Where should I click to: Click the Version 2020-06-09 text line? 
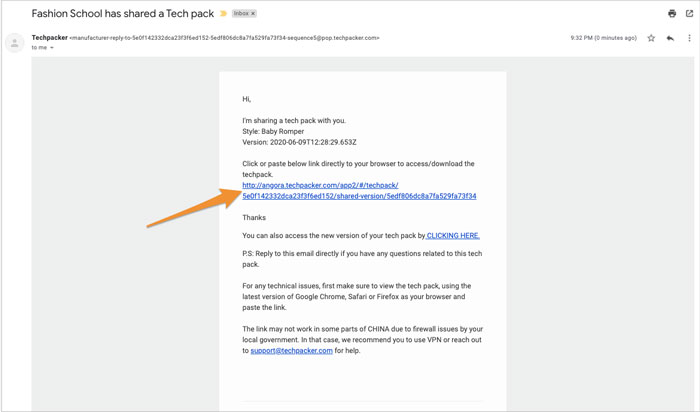(x=299, y=142)
